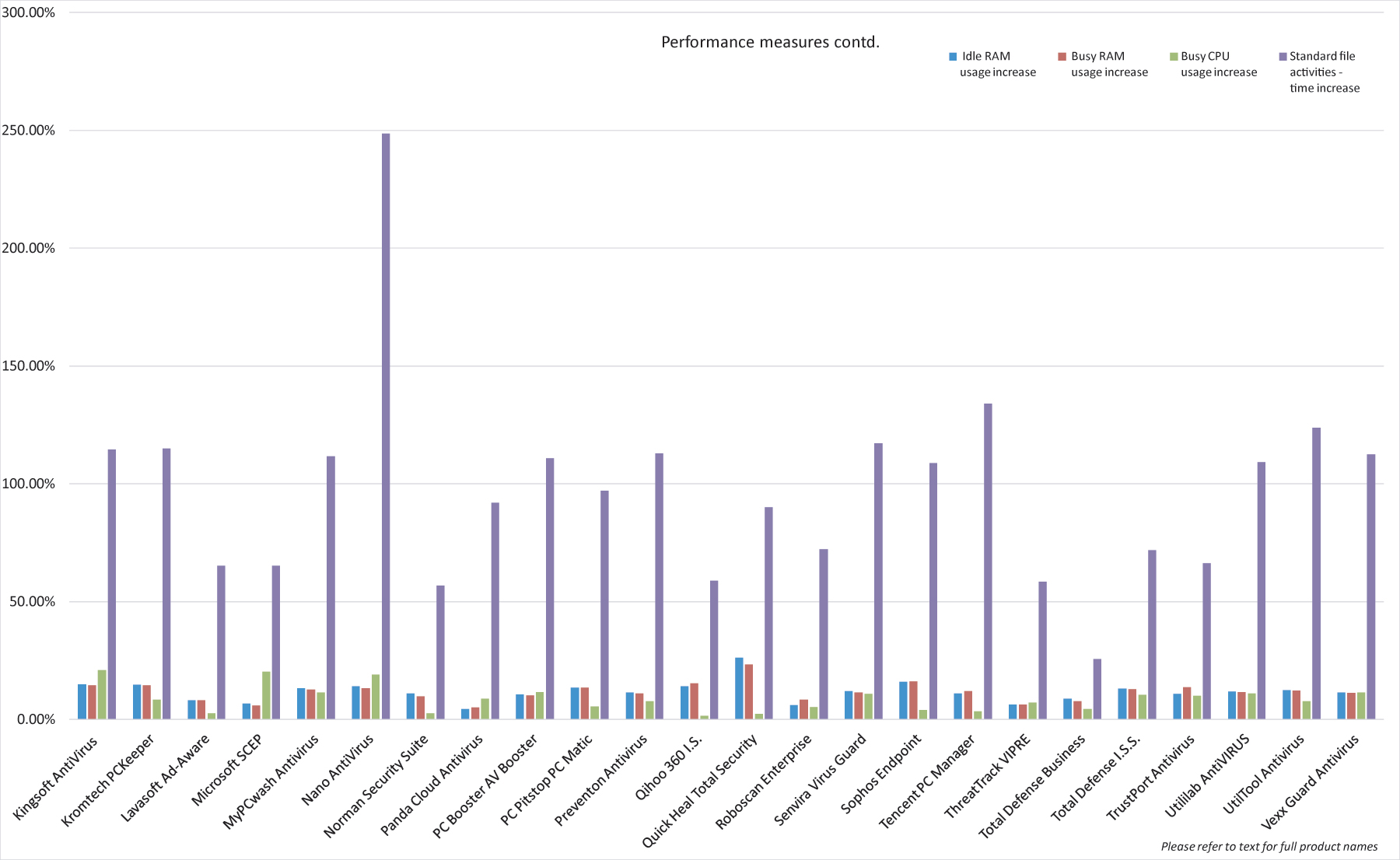Click Norman Security Suite purple bar
This screenshot has height=860, width=1400.
click(440, 652)
